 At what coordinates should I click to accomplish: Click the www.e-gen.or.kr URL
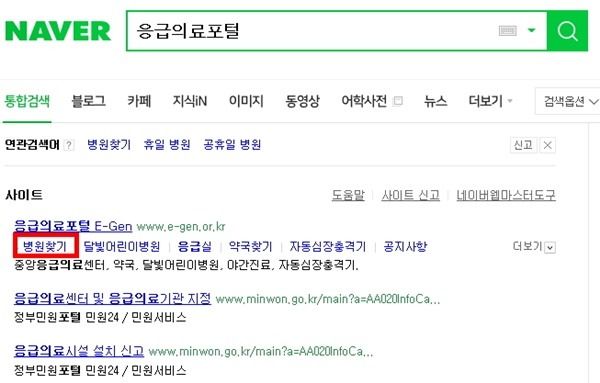181,227
